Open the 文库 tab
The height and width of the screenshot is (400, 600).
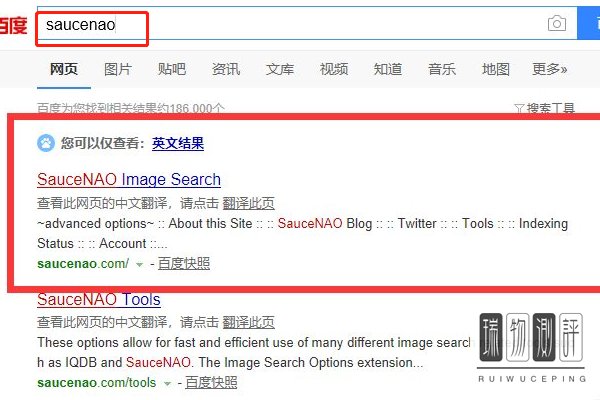coord(280,69)
